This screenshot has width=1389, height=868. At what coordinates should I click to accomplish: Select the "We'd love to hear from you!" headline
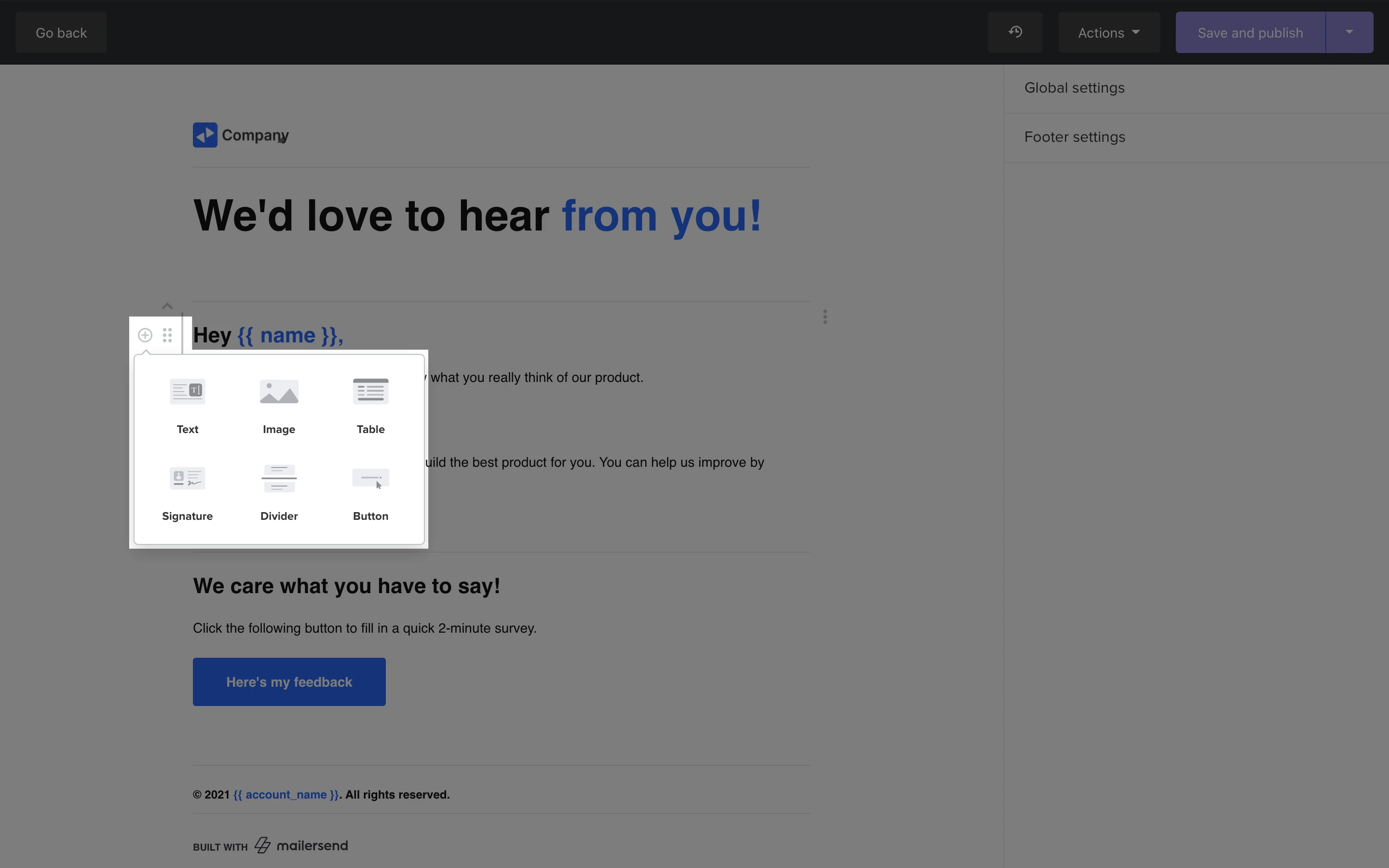(477, 216)
